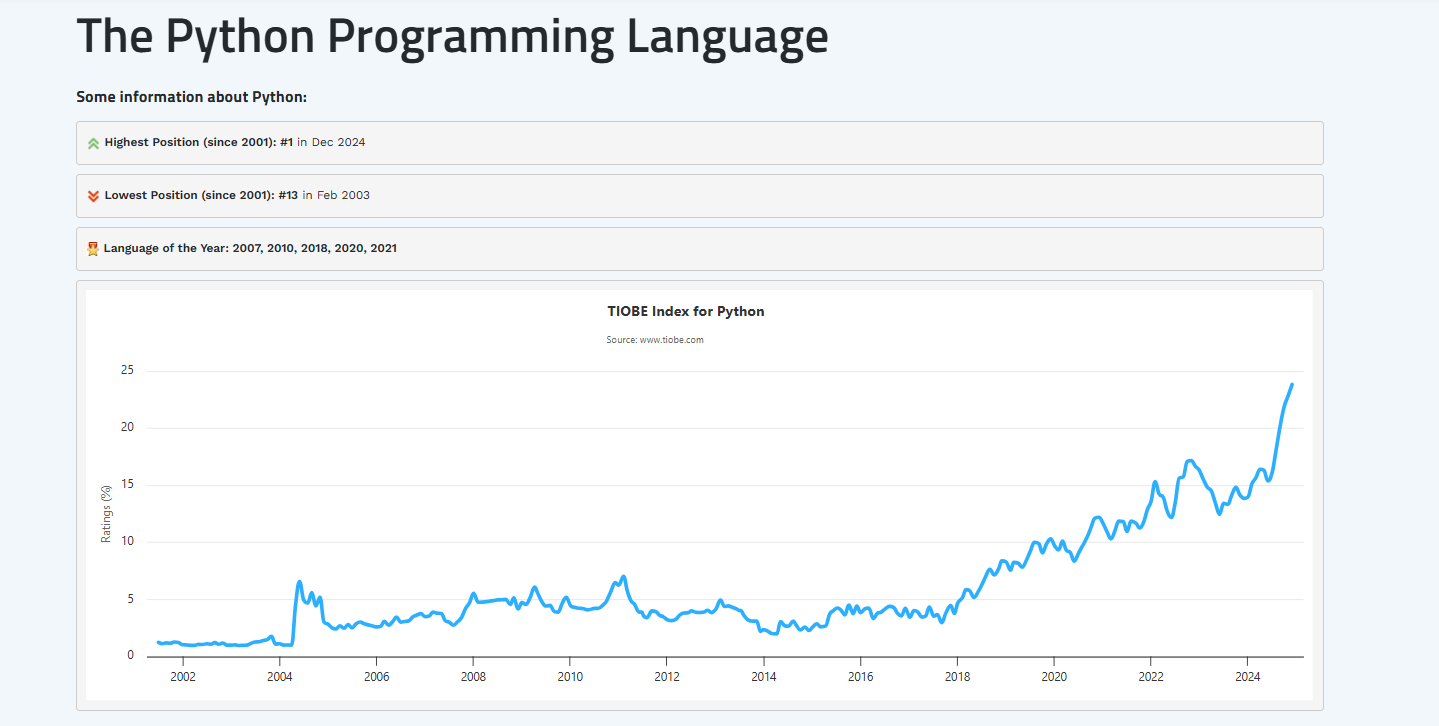This screenshot has width=1439, height=726.
Task: Click the chart line's final peak near 2025
Action: pos(1291,385)
